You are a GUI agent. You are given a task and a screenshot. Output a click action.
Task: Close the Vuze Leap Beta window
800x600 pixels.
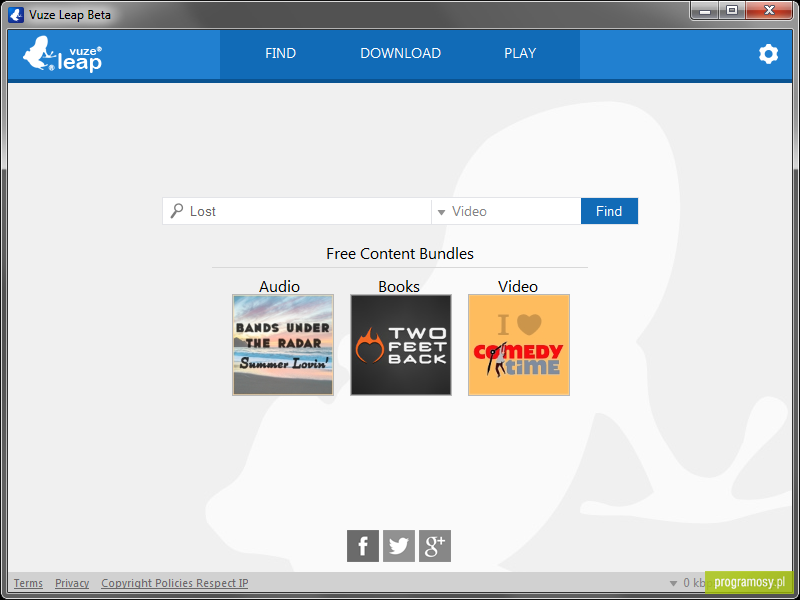point(769,11)
